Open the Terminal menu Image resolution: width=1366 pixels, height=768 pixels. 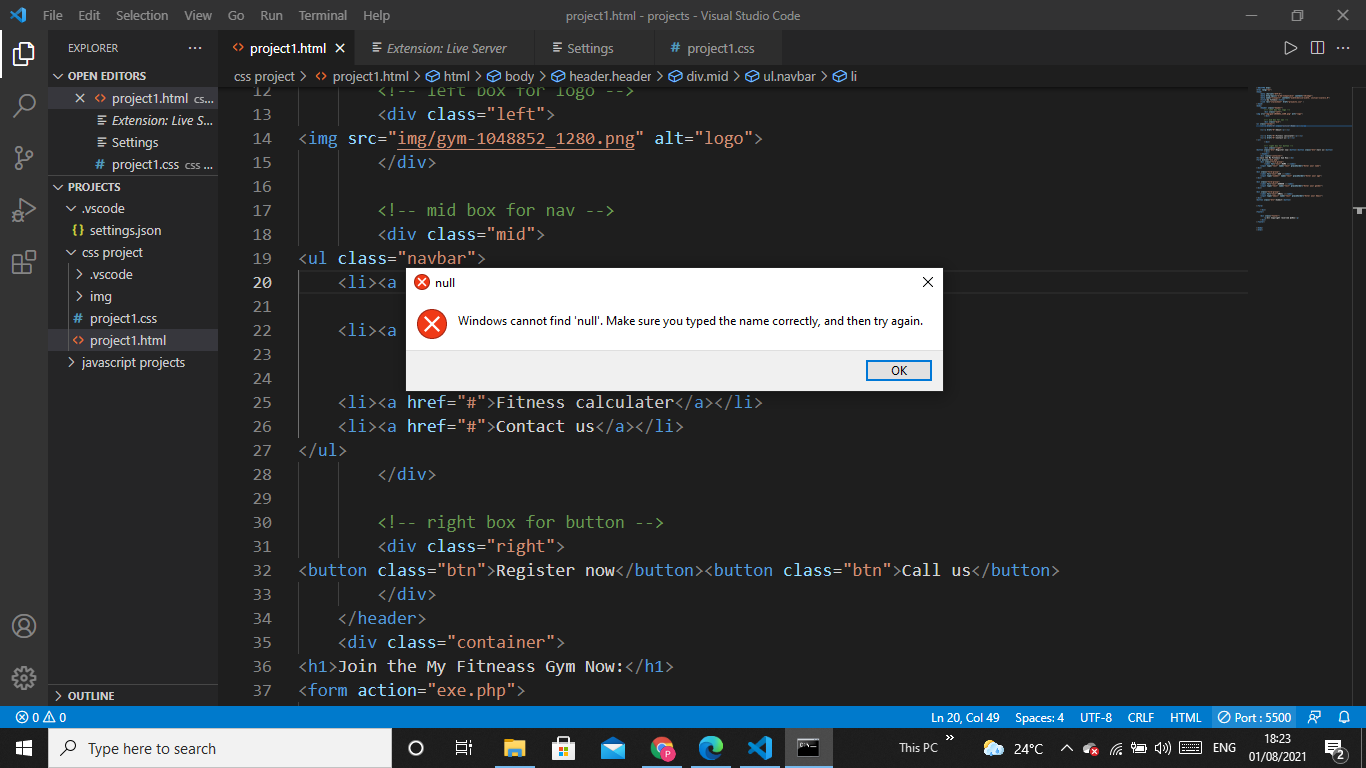pos(322,15)
